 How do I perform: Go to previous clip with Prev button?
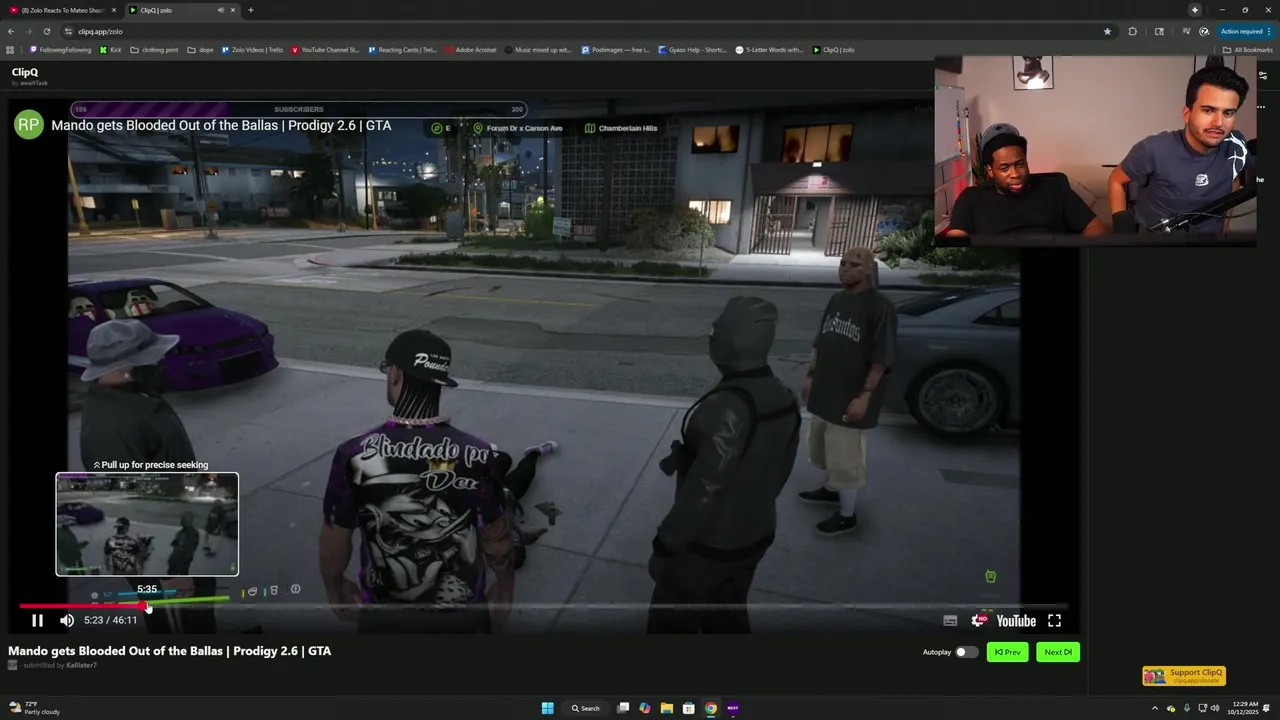(x=1007, y=652)
